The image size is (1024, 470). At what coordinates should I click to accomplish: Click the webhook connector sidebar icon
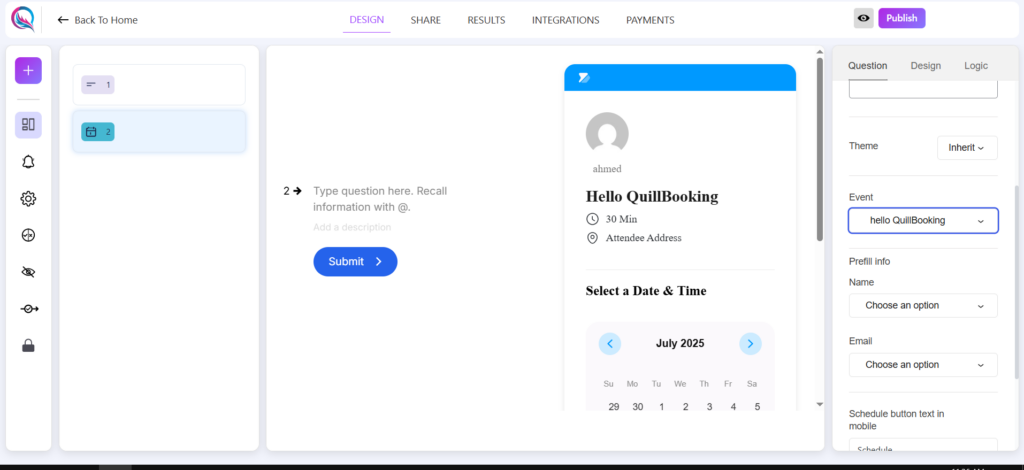pyautogui.click(x=29, y=309)
